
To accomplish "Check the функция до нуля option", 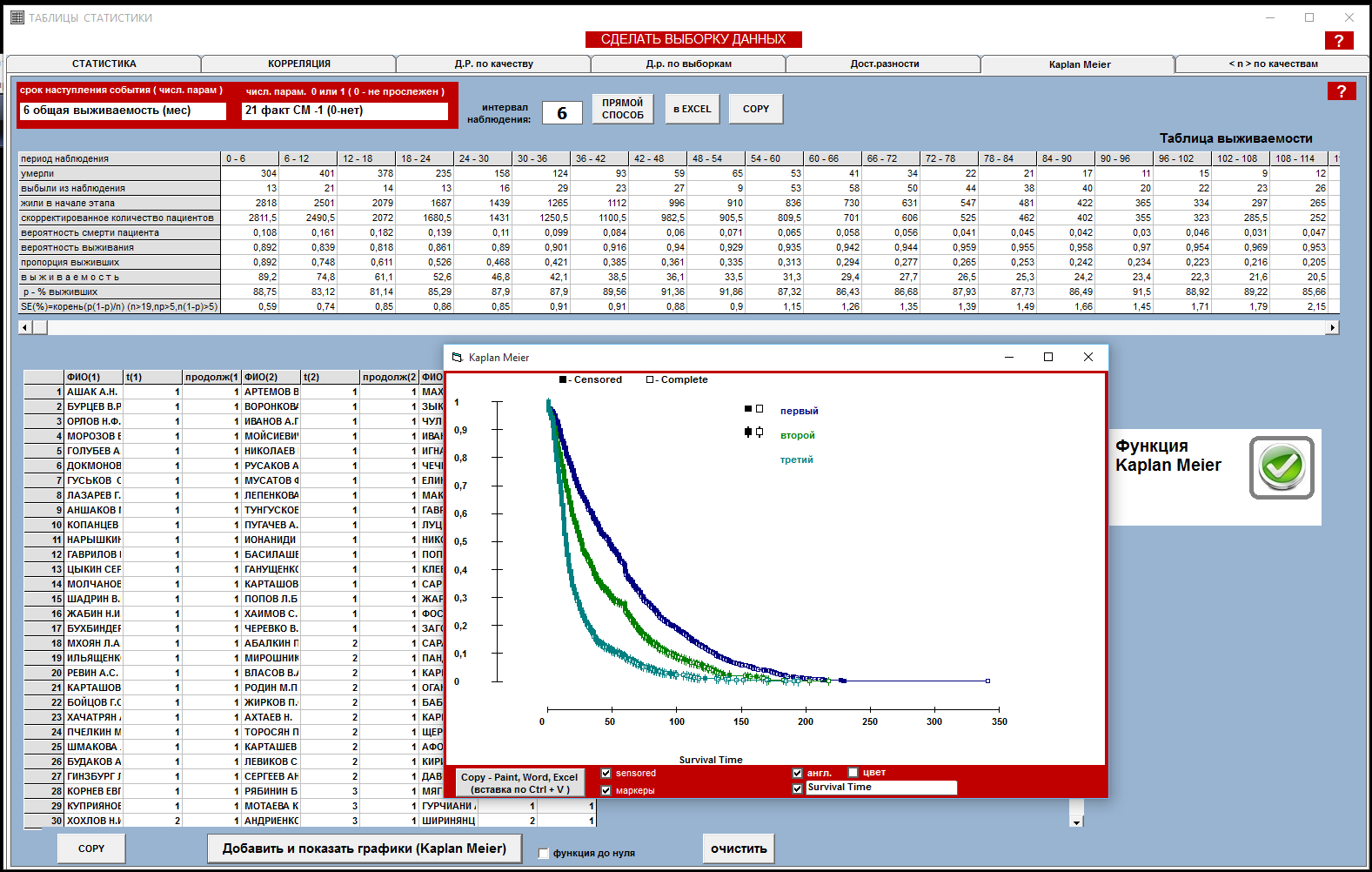I will pyautogui.click(x=544, y=854).
